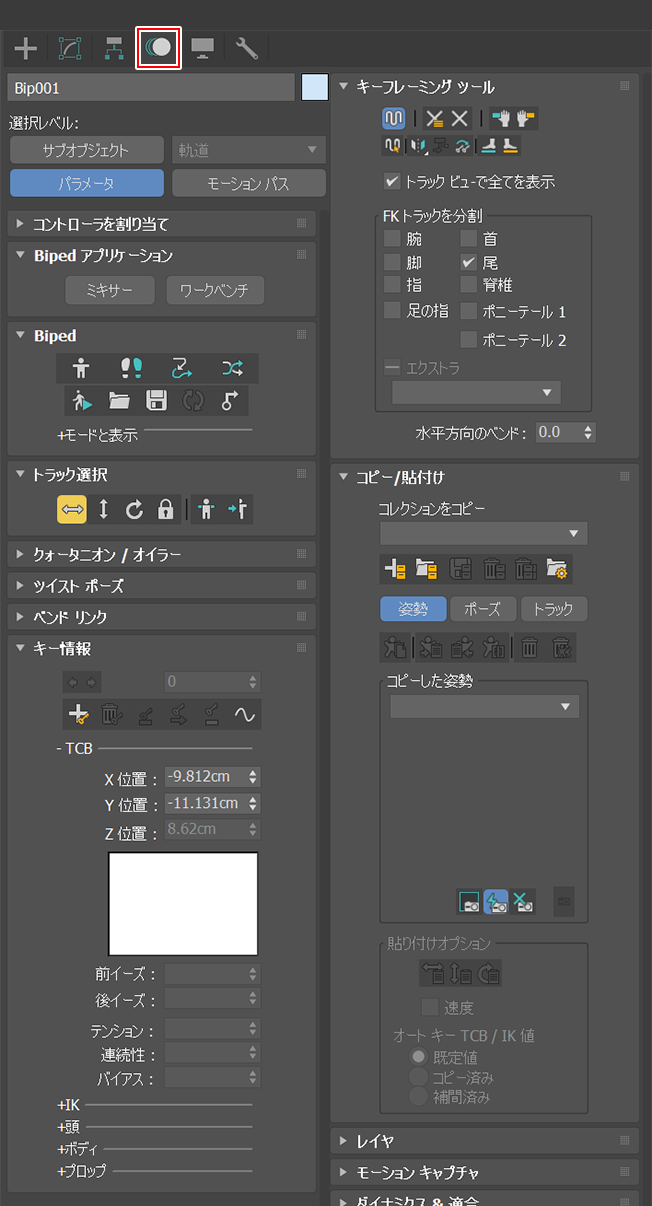Click the X 位置 value field

[x=204, y=777]
